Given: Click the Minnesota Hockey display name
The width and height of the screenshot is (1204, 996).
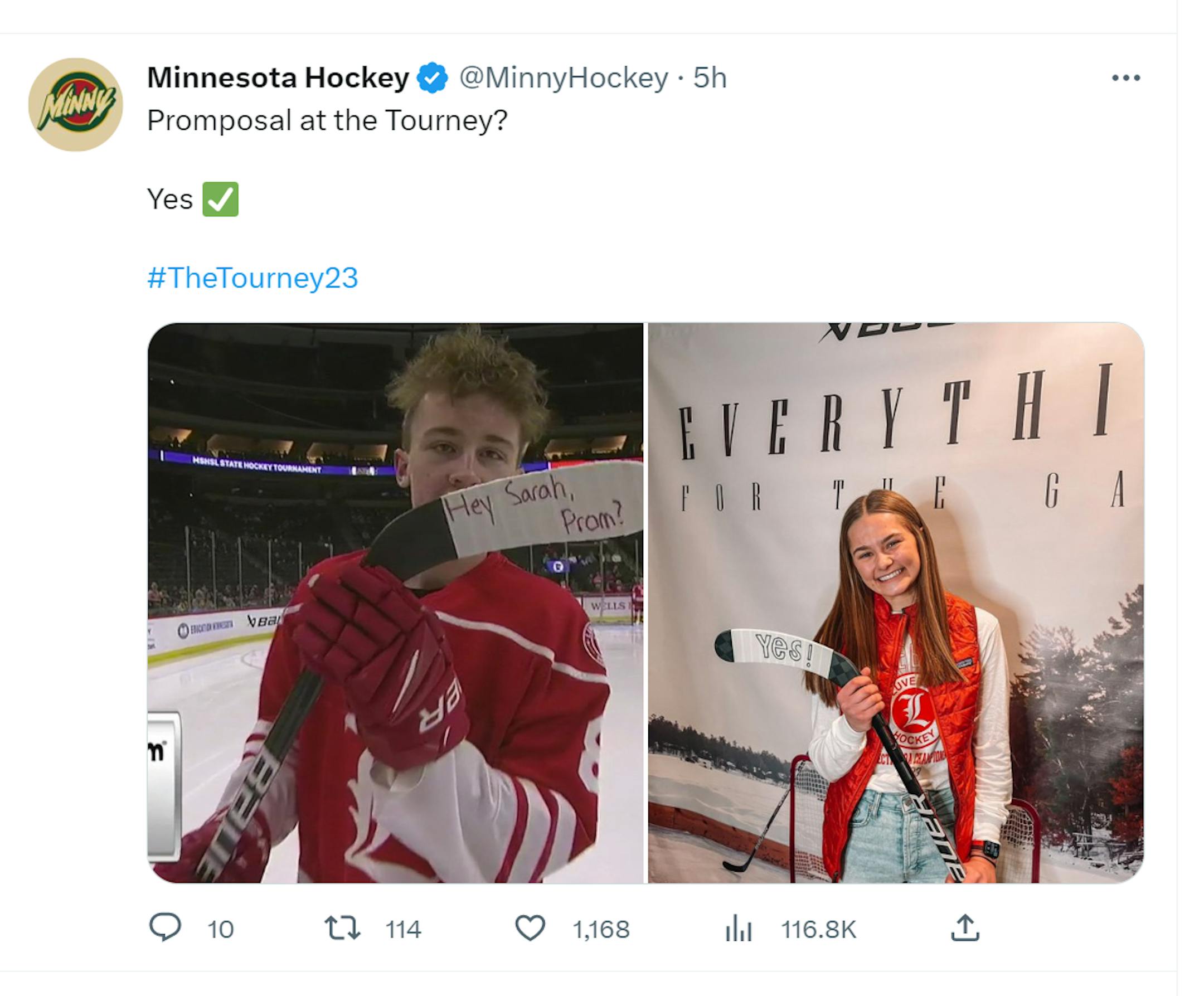Looking at the screenshot, I should click(x=278, y=78).
